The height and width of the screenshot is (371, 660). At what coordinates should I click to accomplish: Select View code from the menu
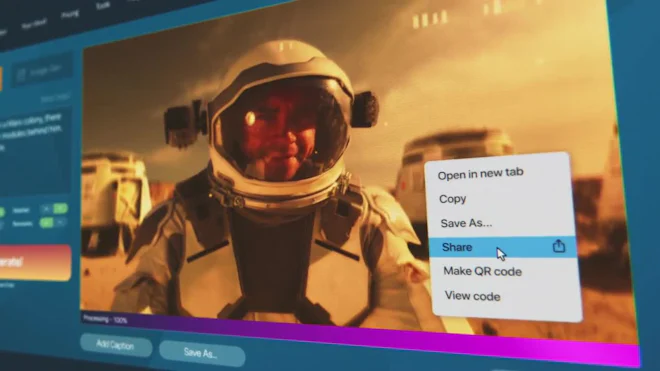(472, 296)
